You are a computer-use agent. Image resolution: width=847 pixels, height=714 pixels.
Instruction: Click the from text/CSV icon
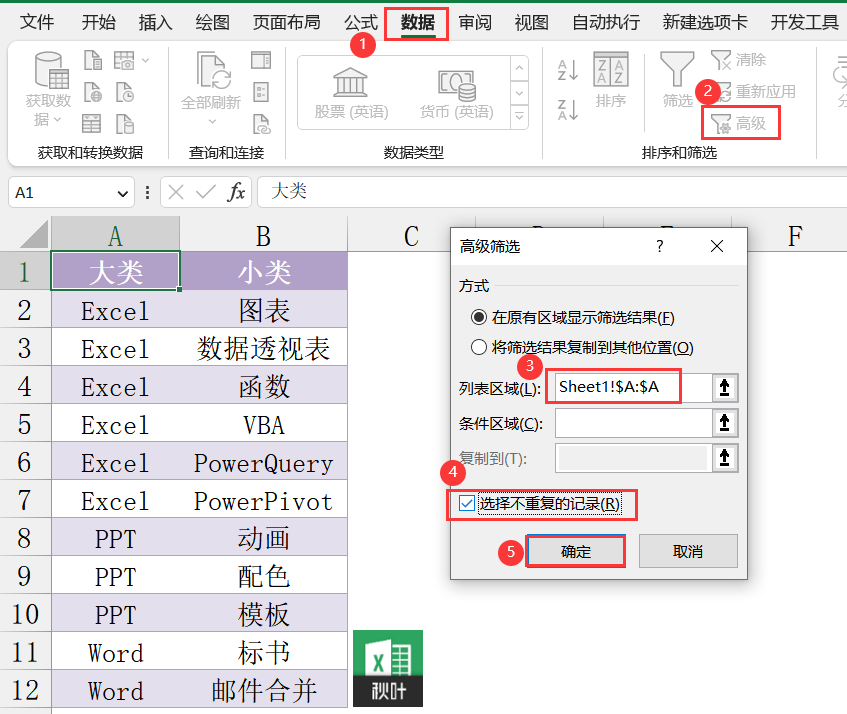[x=92, y=60]
